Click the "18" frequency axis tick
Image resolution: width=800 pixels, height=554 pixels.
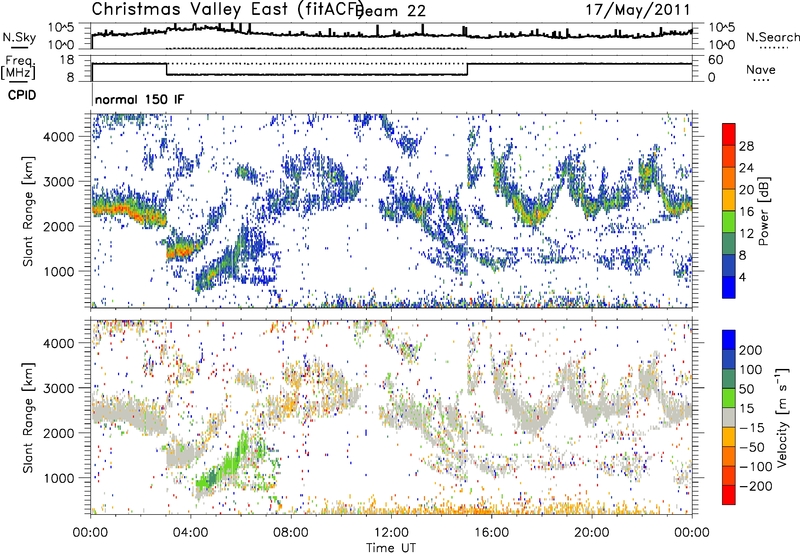point(67,60)
